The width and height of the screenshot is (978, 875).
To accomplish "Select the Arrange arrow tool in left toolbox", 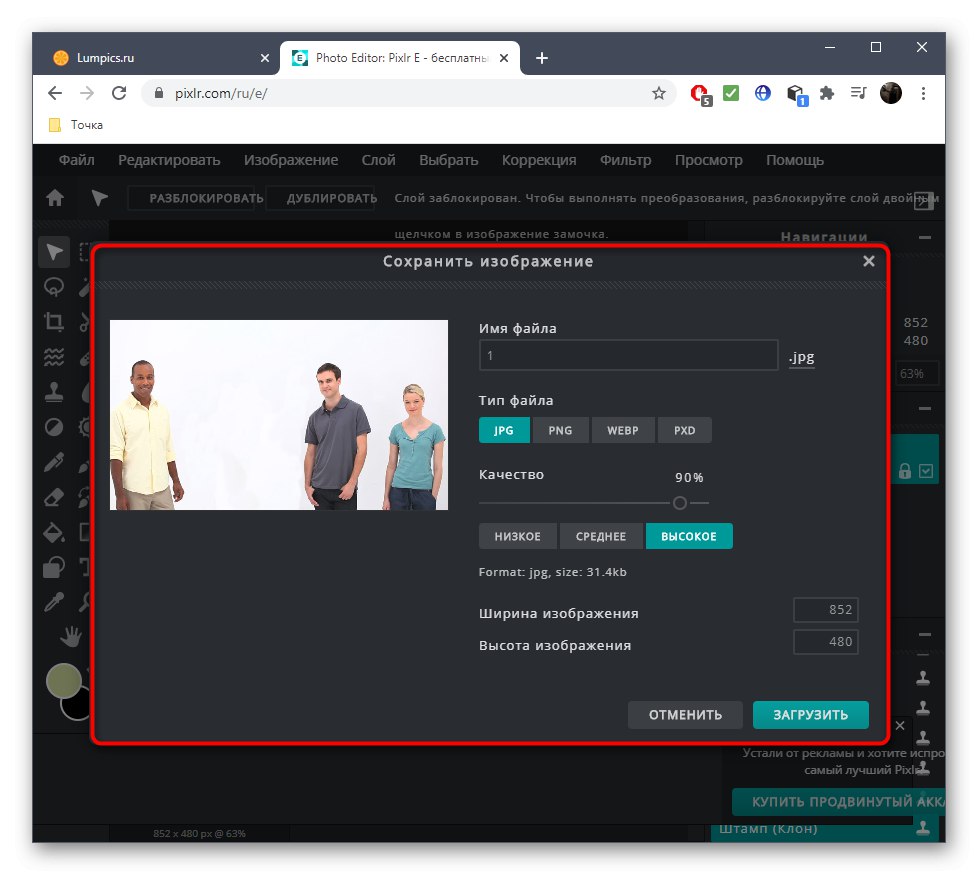I will [54, 253].
